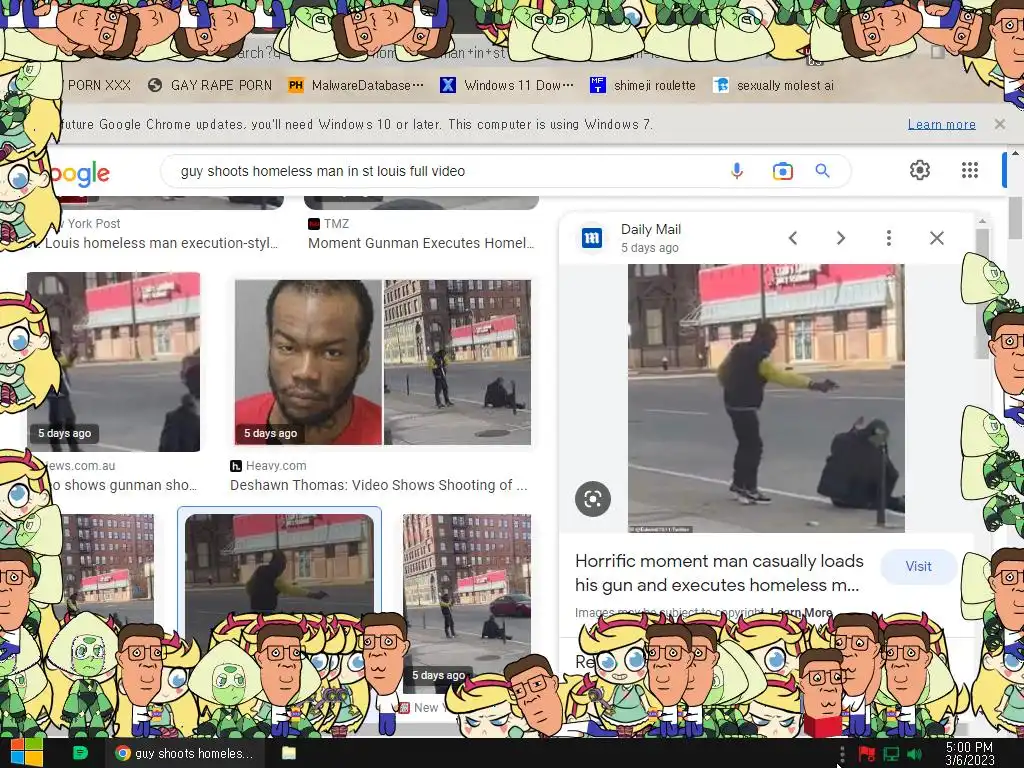This screenshot has height=768, width=1024.
Task: Click the network tray icon
Action: (891, 754)
